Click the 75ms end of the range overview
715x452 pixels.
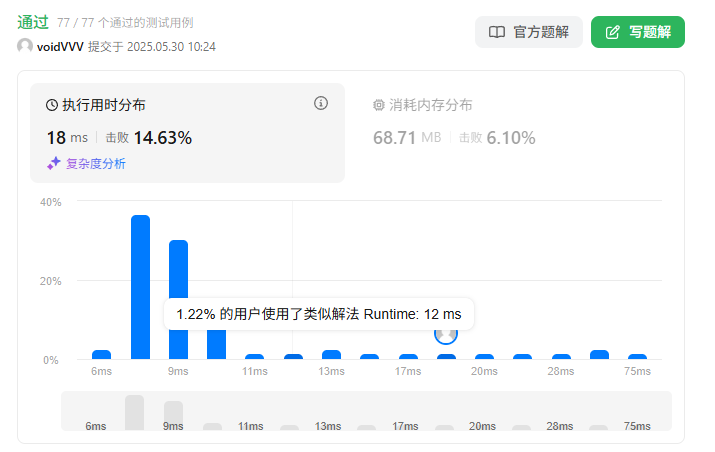click(637, 426)
